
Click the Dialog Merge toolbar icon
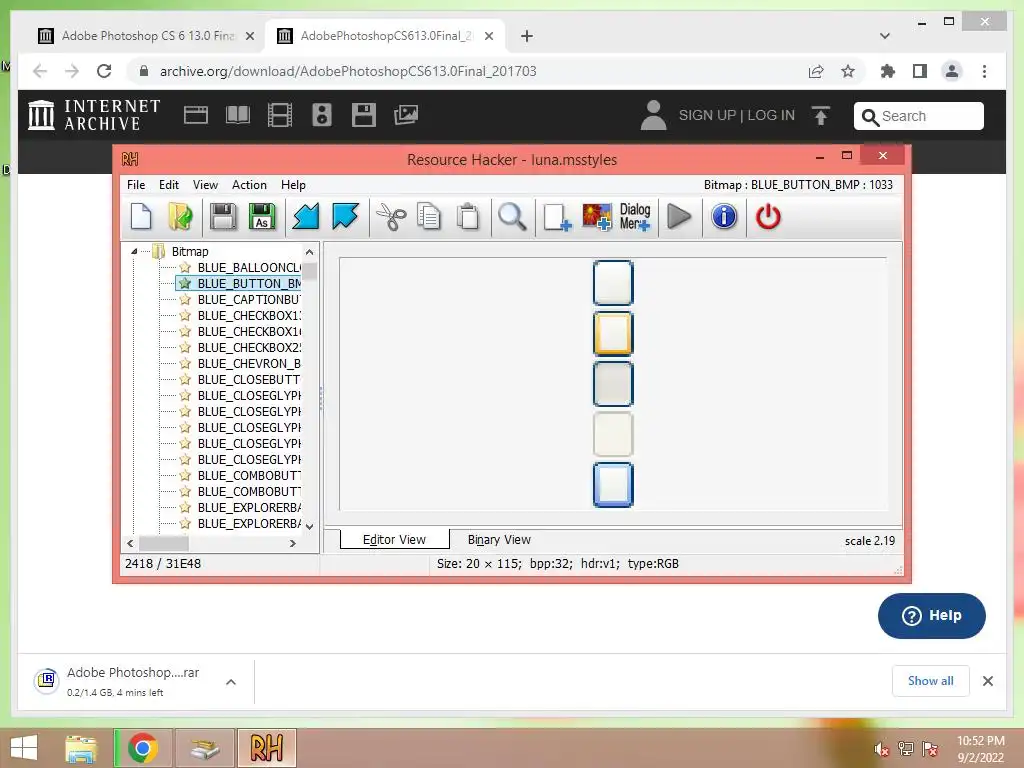click(635, 217)
